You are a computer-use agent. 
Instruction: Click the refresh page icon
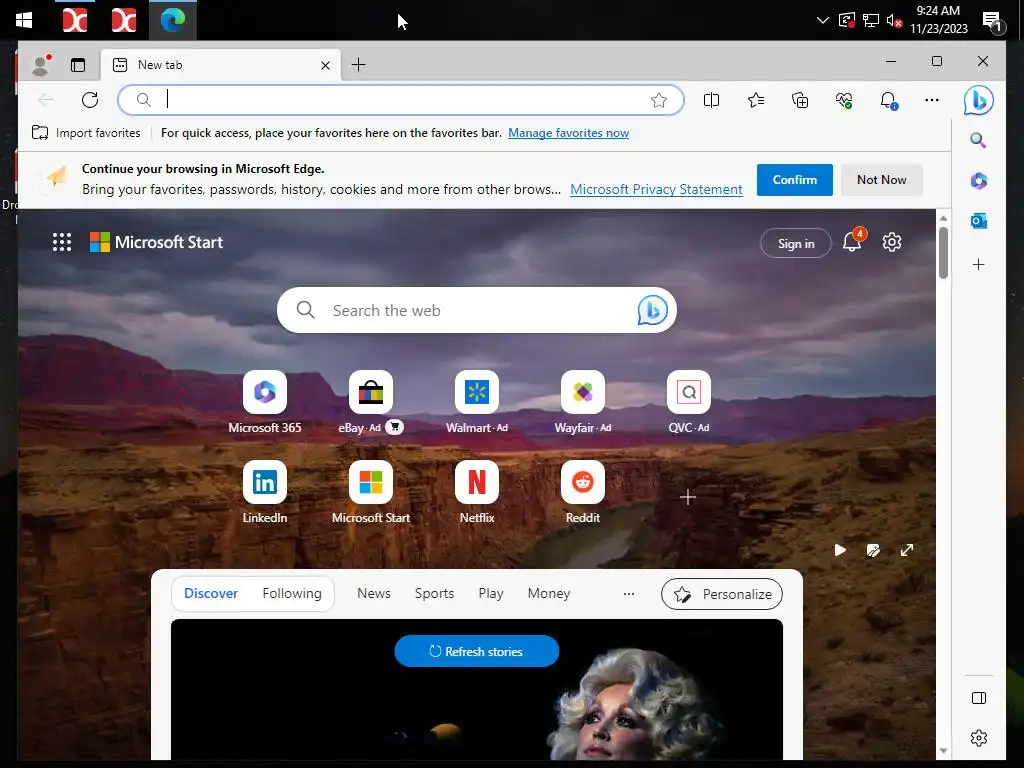[90, 100]
